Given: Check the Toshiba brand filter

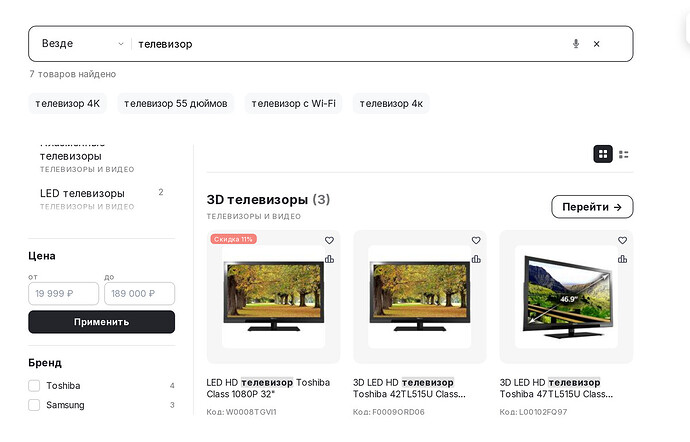Looking at the screenshot, I should point(34,386).
